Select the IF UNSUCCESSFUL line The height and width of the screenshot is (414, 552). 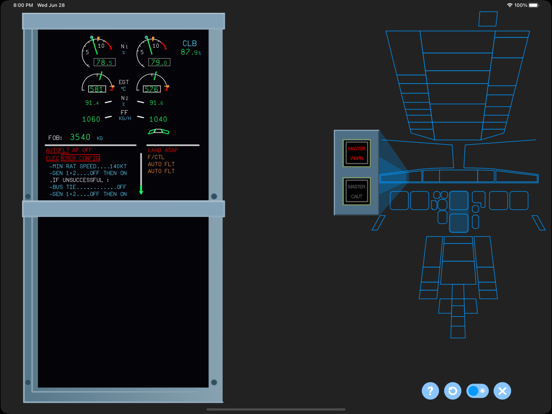(79, 180)
